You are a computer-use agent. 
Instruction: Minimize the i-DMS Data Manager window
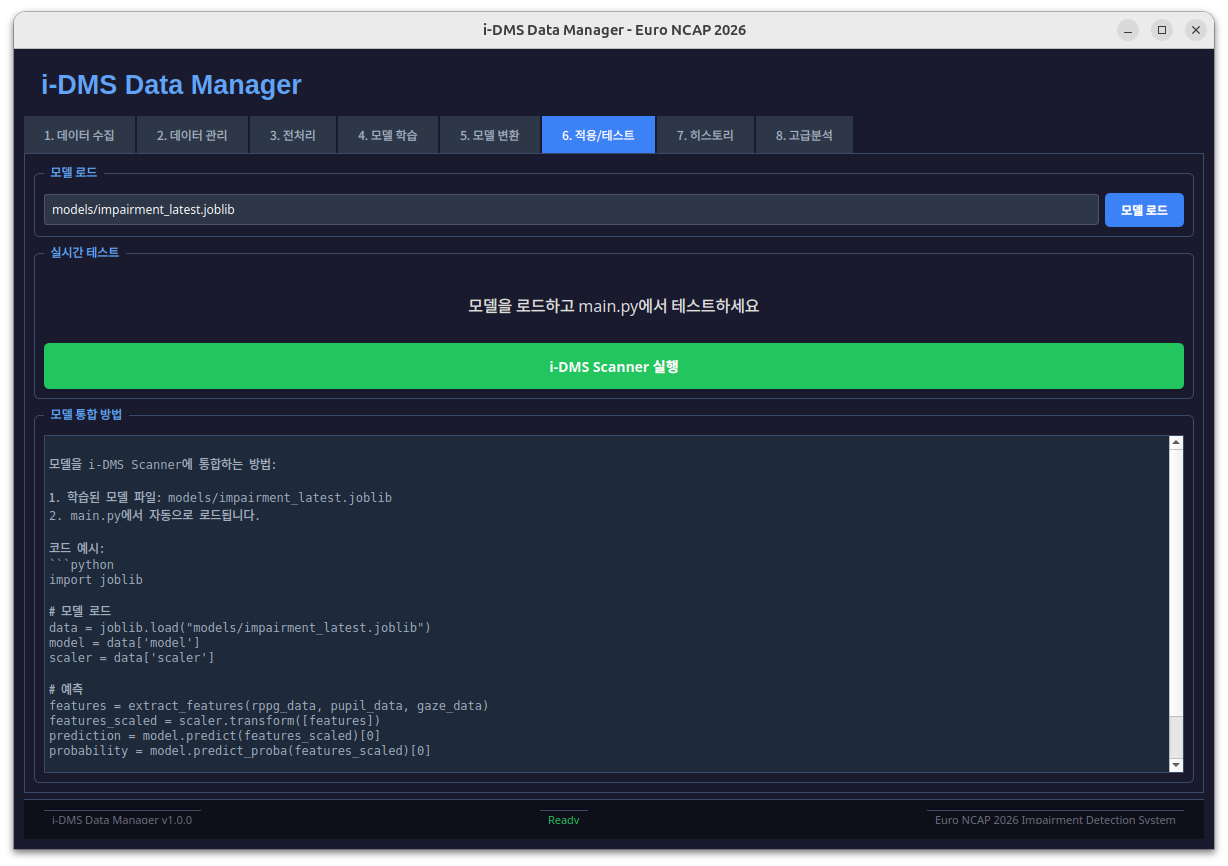[1127, 29]
